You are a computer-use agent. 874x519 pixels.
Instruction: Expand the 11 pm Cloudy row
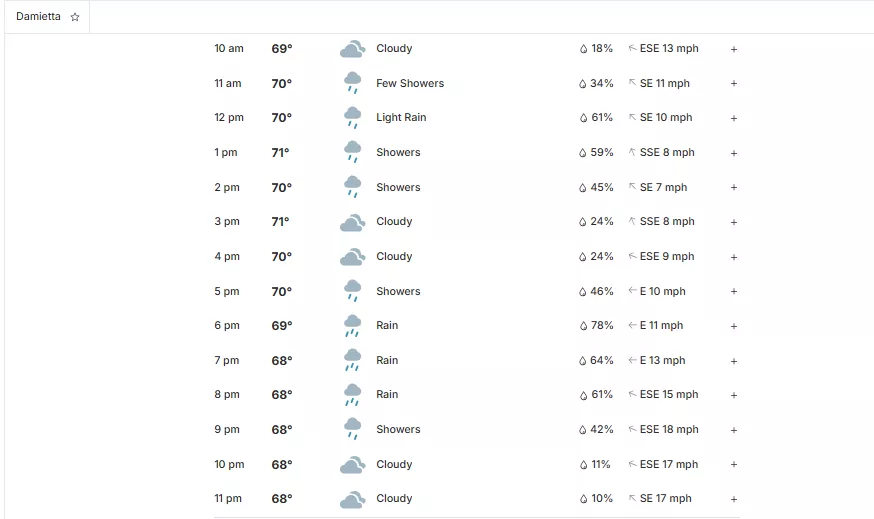(734, 499)
